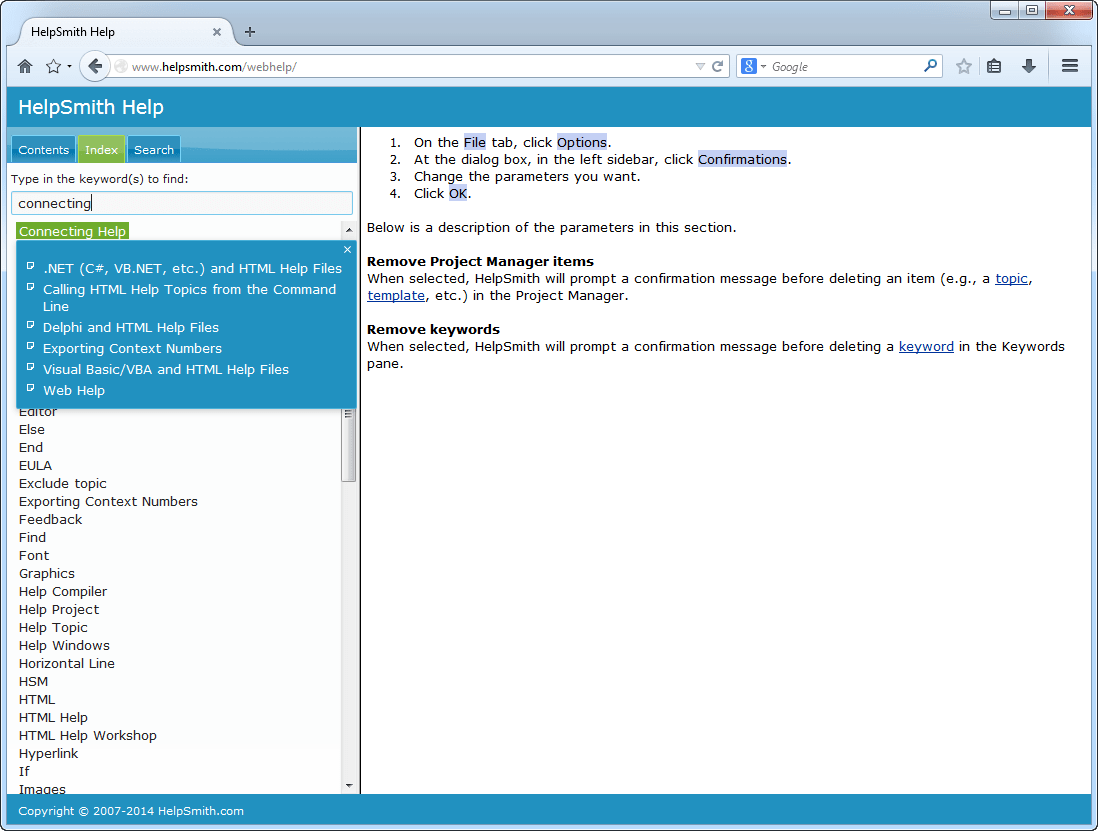Screen dimensions: 1098x831
Task: Open Visual Basic/VBA and HTML Help Files
Action: [166, 369]
